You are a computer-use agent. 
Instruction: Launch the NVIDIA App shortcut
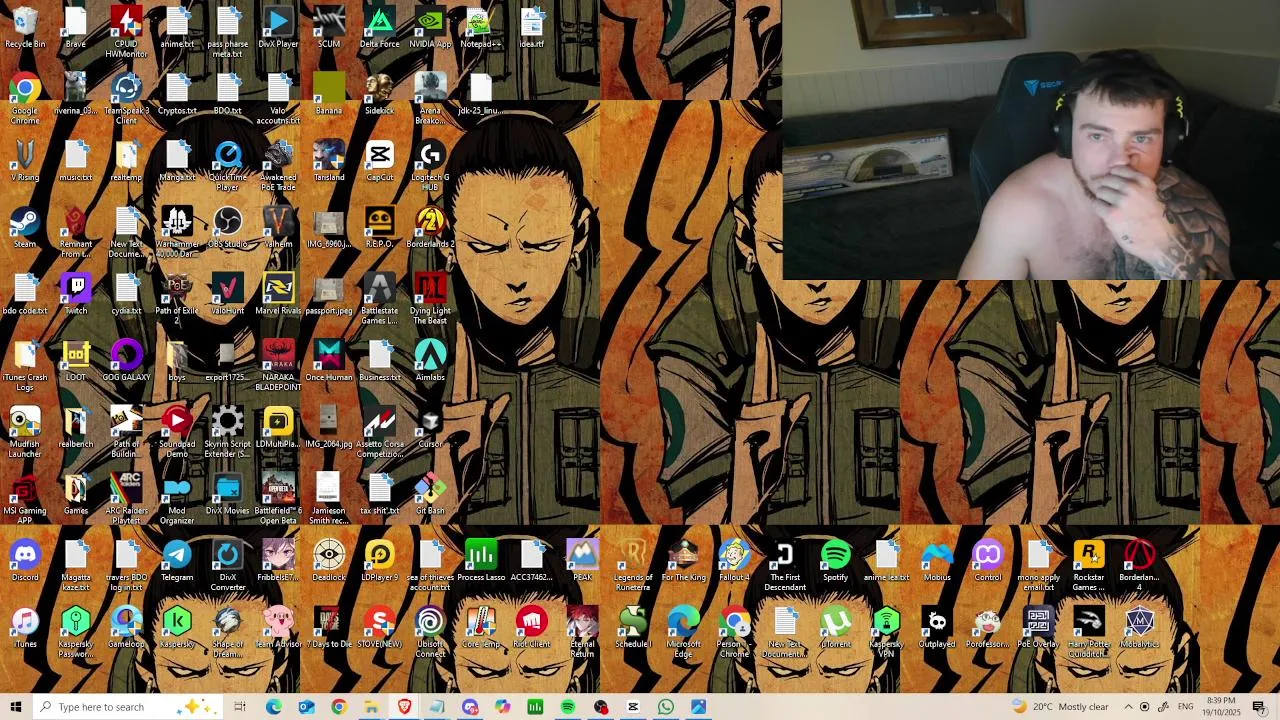click(x=430, y=28)
